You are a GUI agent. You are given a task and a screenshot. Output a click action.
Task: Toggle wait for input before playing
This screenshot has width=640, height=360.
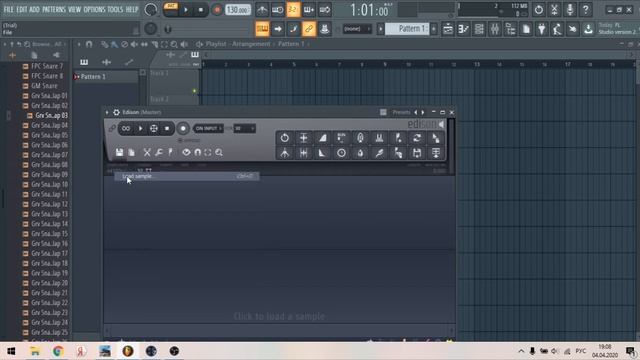pyautogui.click(x=278, y=10)
